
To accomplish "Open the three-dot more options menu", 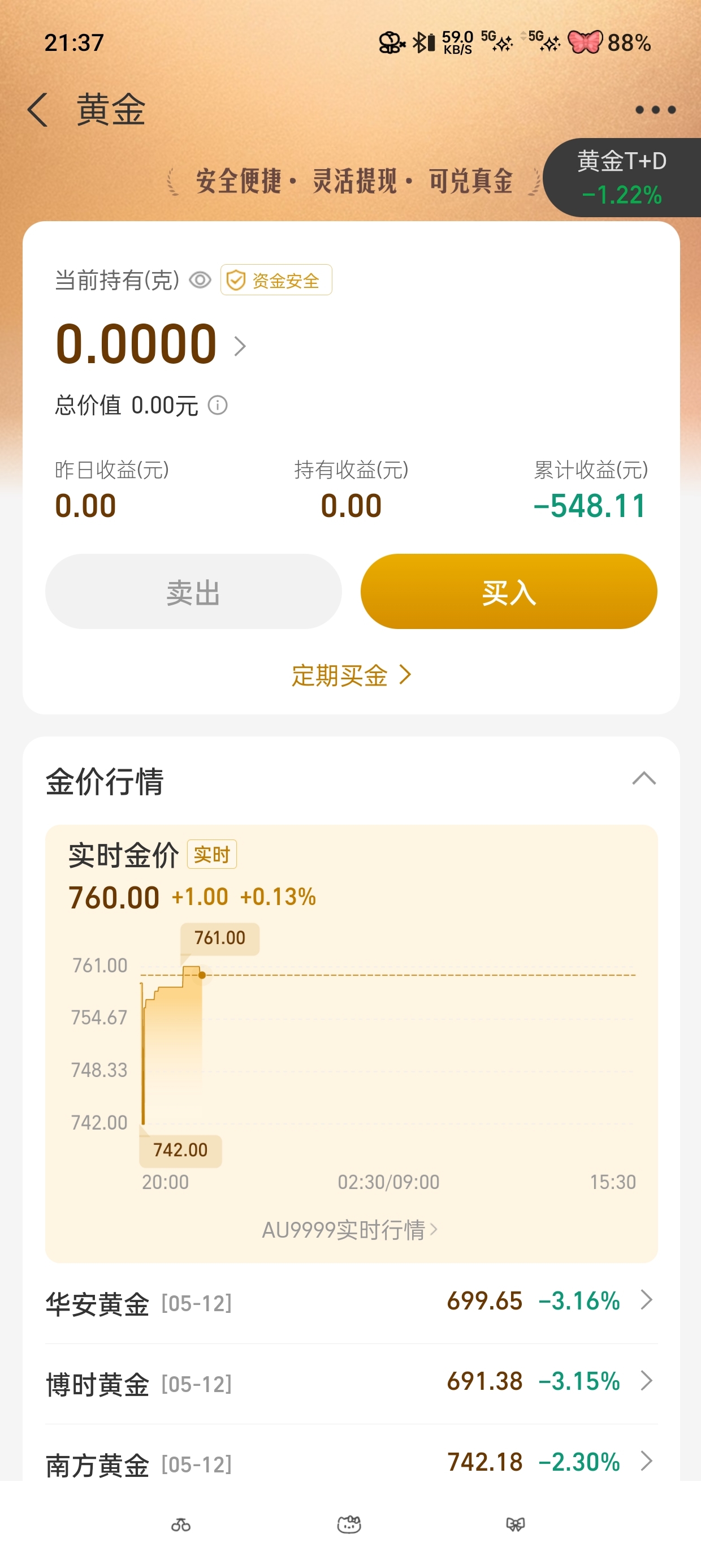I will [655, 110].
